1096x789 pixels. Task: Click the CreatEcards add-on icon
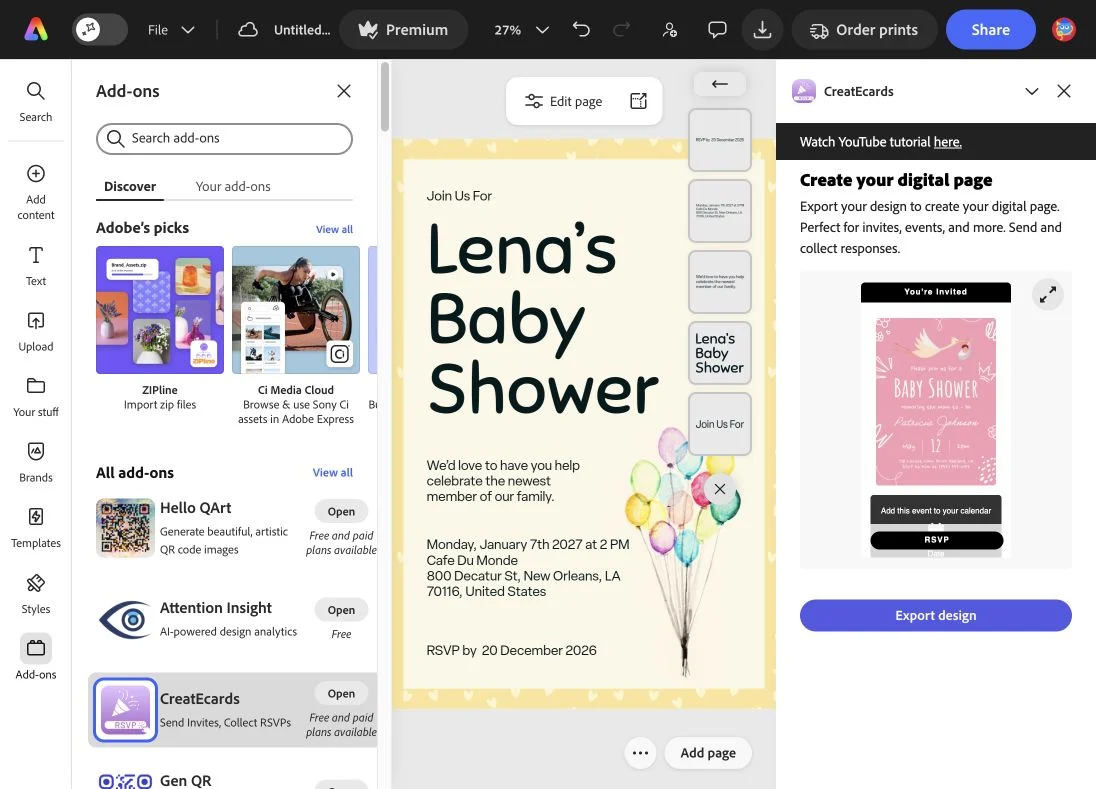coord(125,709)
